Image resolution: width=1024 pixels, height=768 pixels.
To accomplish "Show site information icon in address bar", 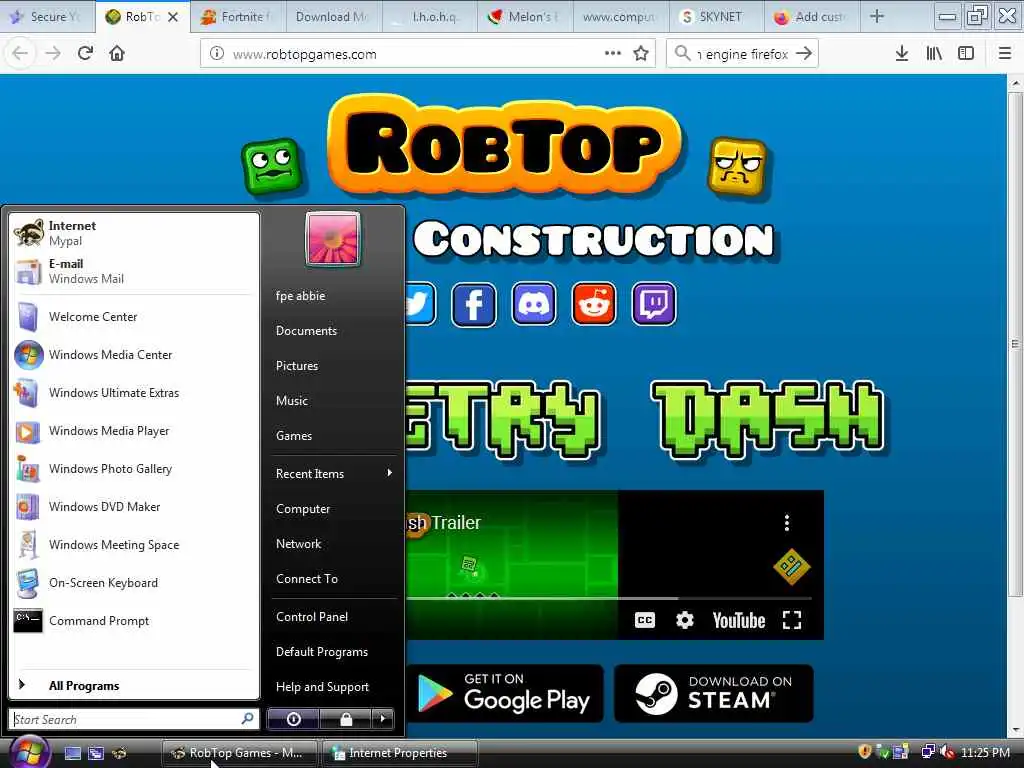I will click(x=216, y=54).
